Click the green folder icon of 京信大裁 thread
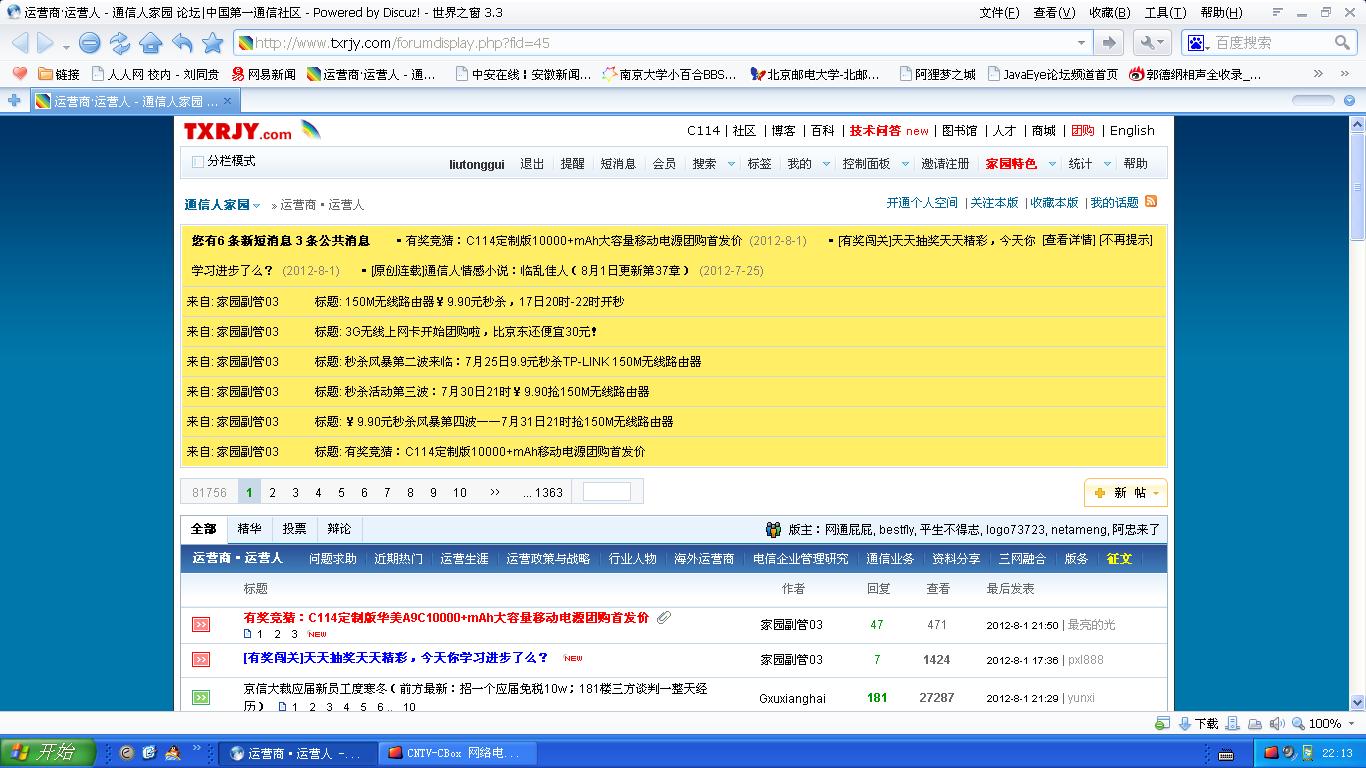 point(201,697)
